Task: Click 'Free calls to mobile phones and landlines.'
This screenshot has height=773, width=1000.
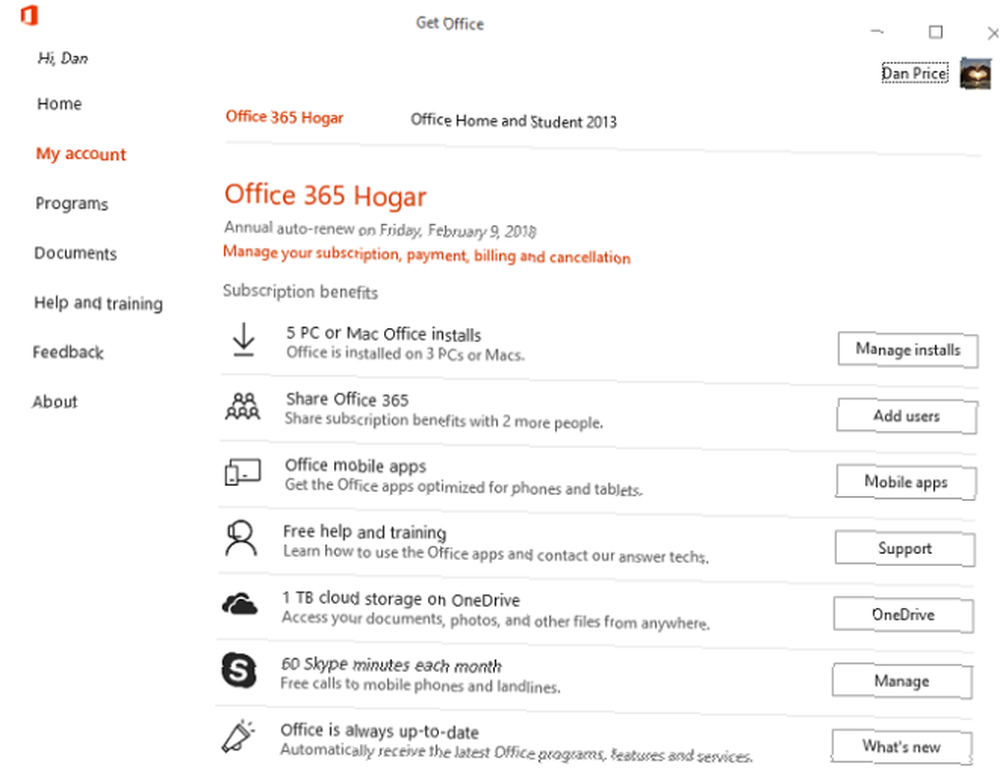Action: coord(420,685)
